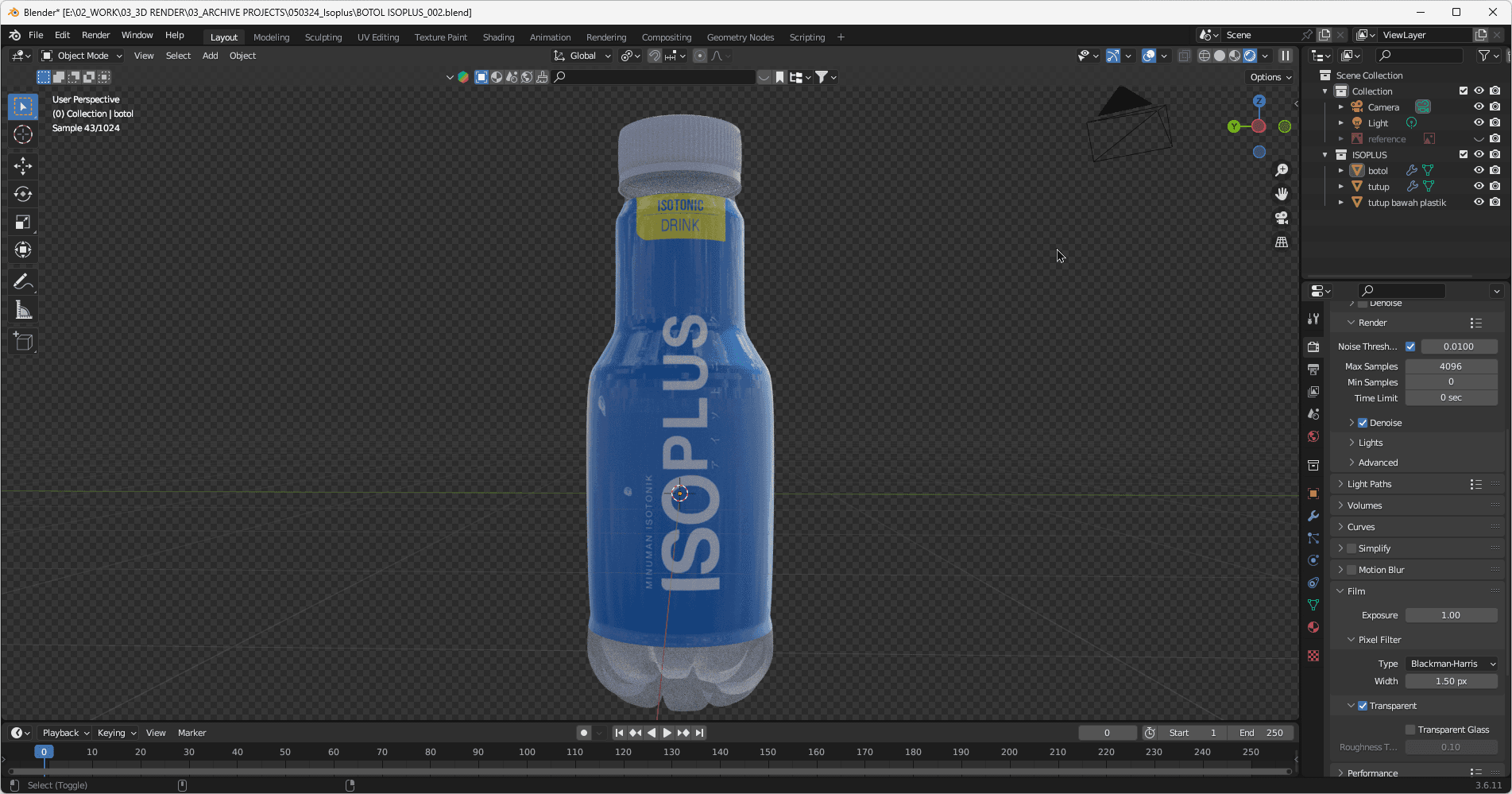Click the zoom viewport icon
1512x794 pixels.
point(1282,170)
